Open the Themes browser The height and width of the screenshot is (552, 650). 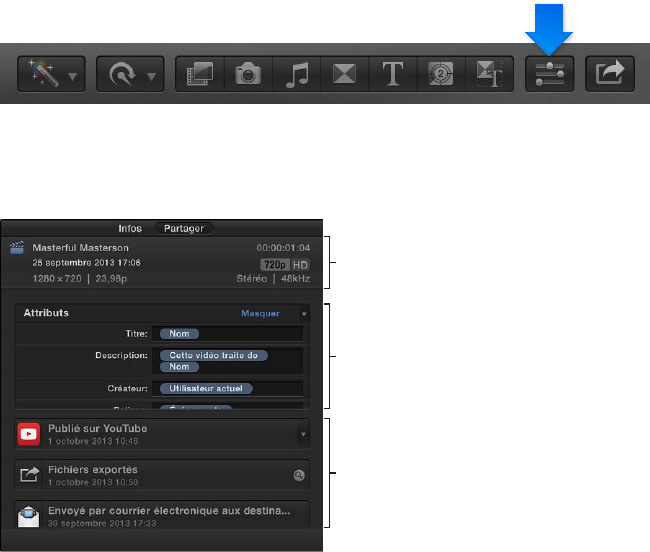(x=490, y=74)
